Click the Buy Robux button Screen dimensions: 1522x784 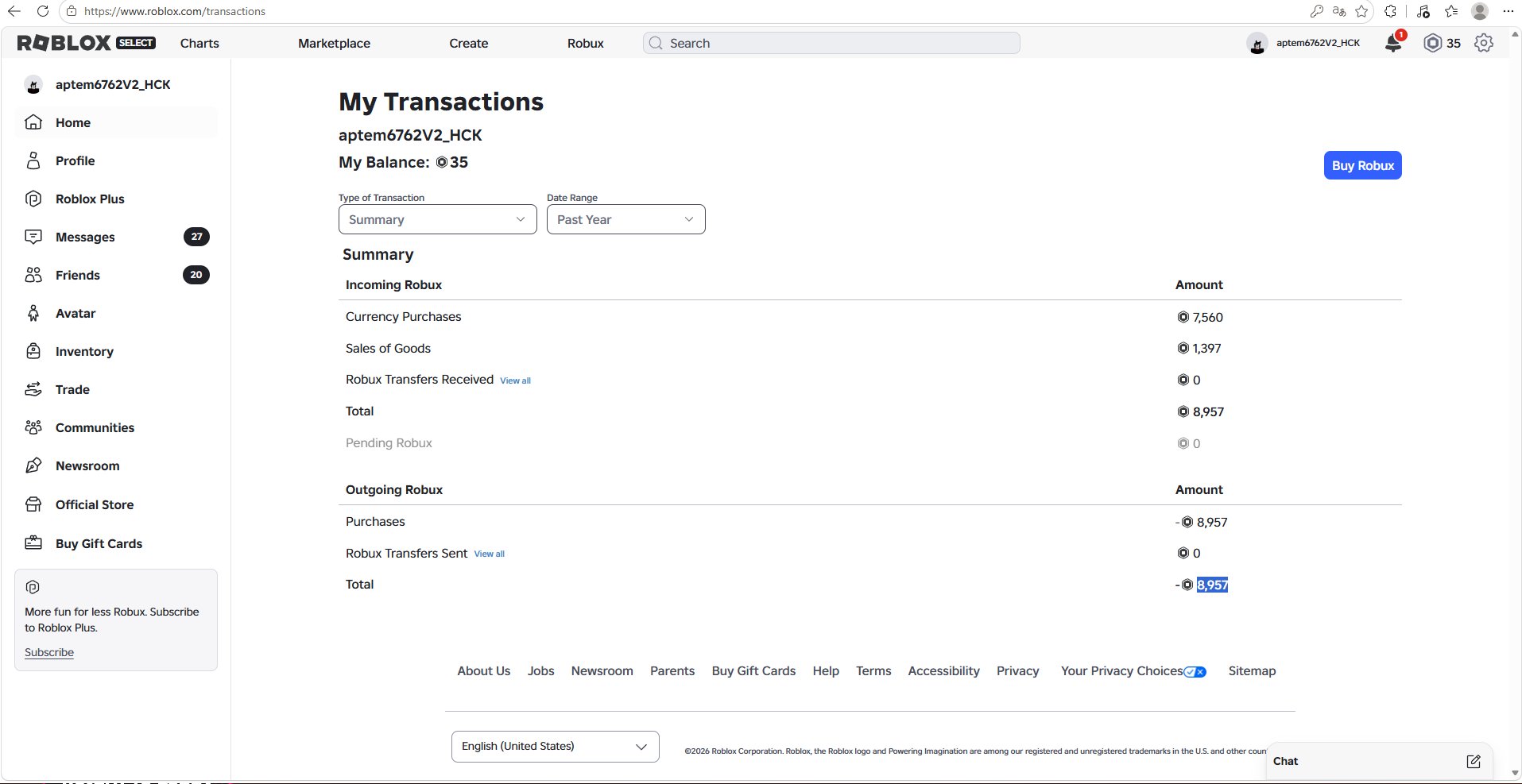(1363, 165)
